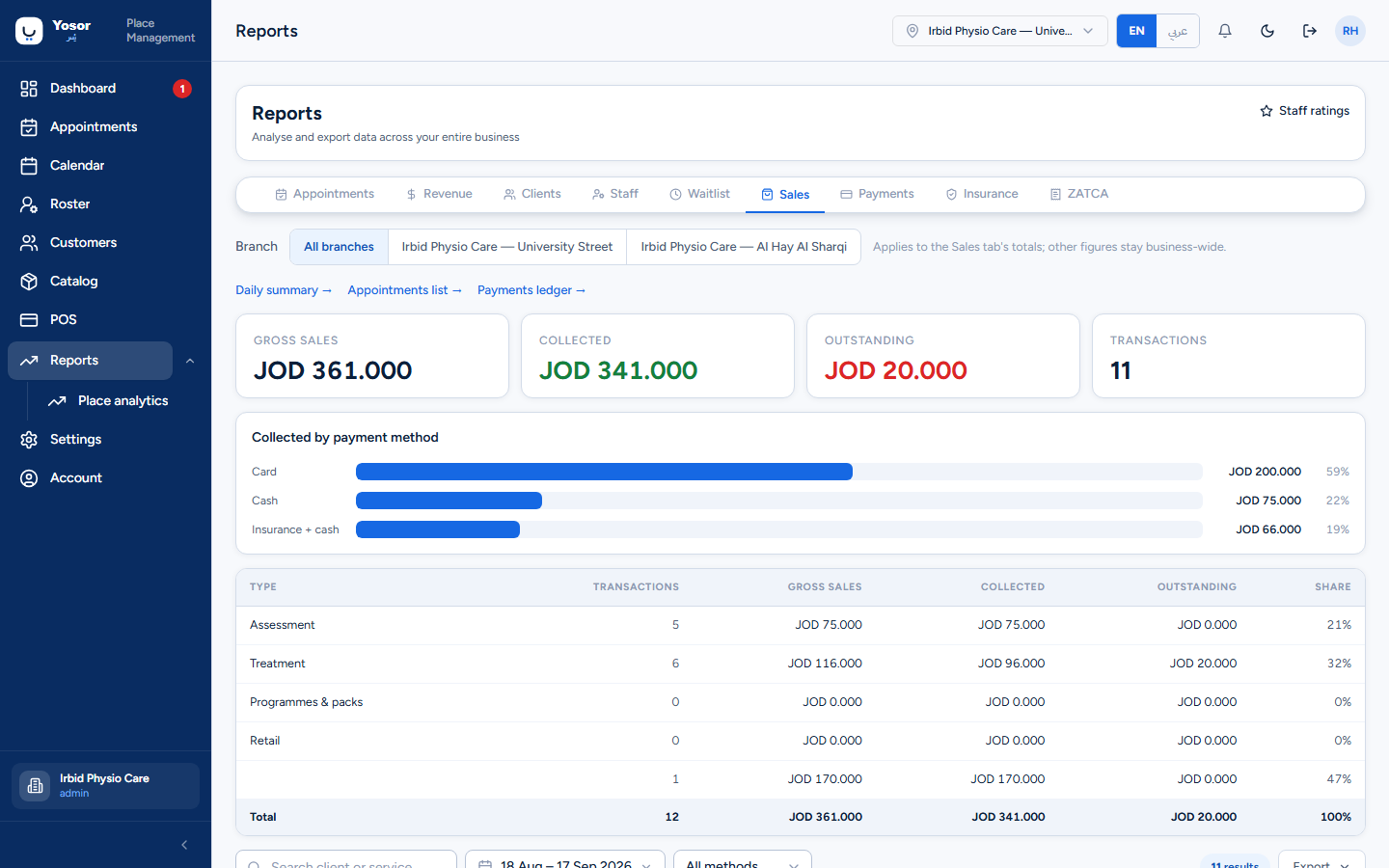Viewport: 1389px width, 868px height.
Task: Open Customers from sidebar
Action: (x=105, y=243)
